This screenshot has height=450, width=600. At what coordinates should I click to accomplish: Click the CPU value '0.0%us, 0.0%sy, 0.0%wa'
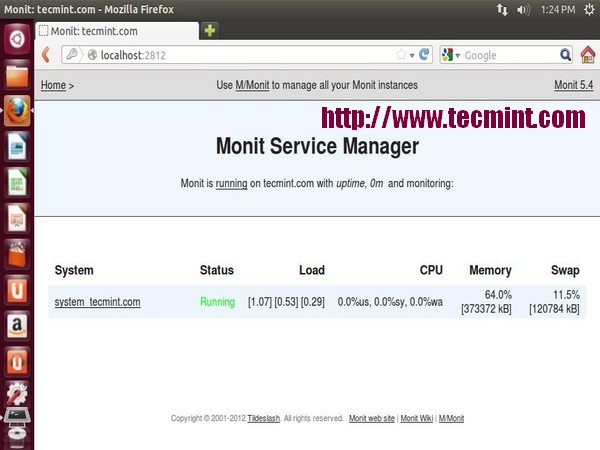[390, 302]
